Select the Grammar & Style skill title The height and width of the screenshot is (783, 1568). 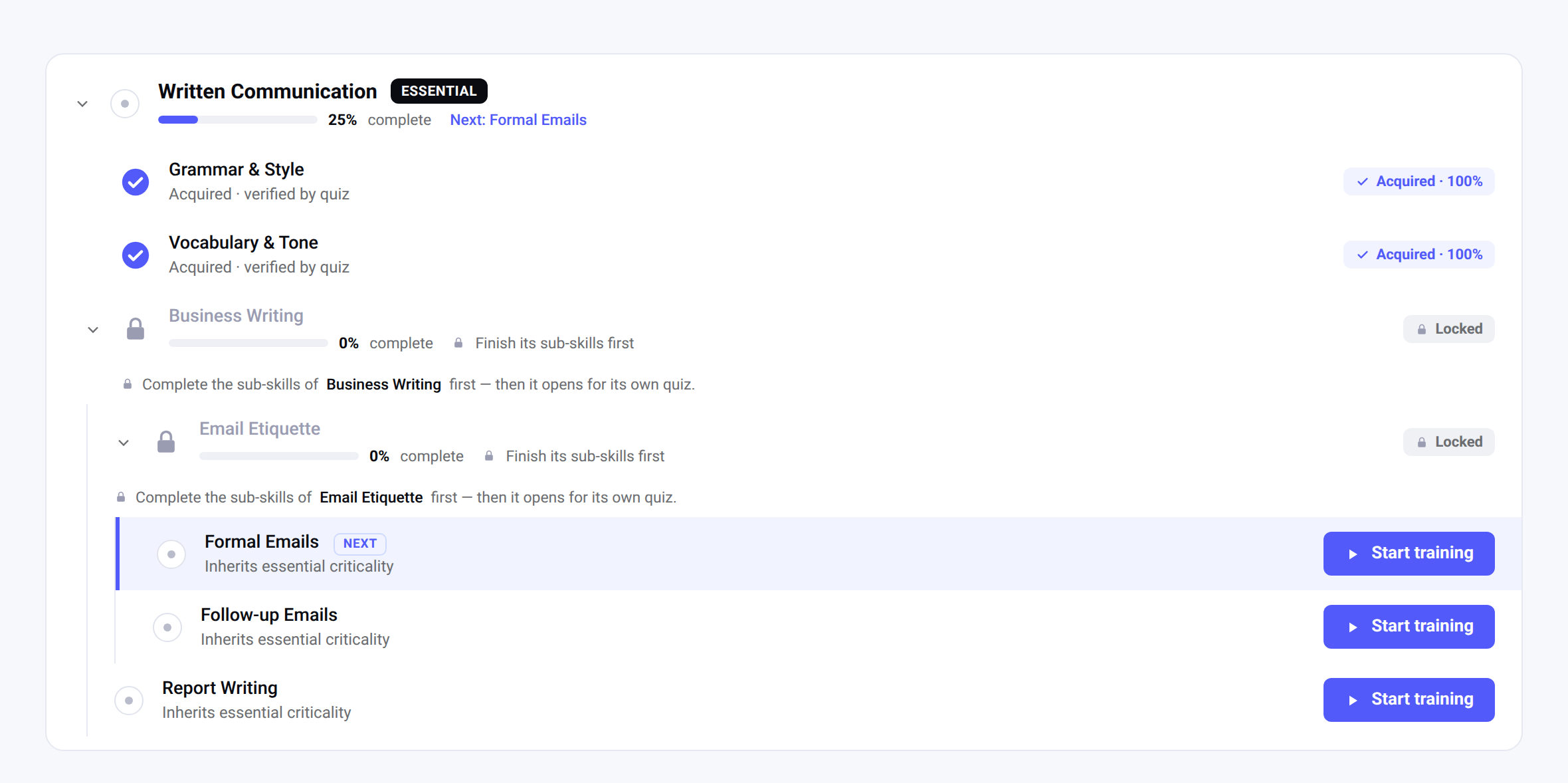point(237,169)
